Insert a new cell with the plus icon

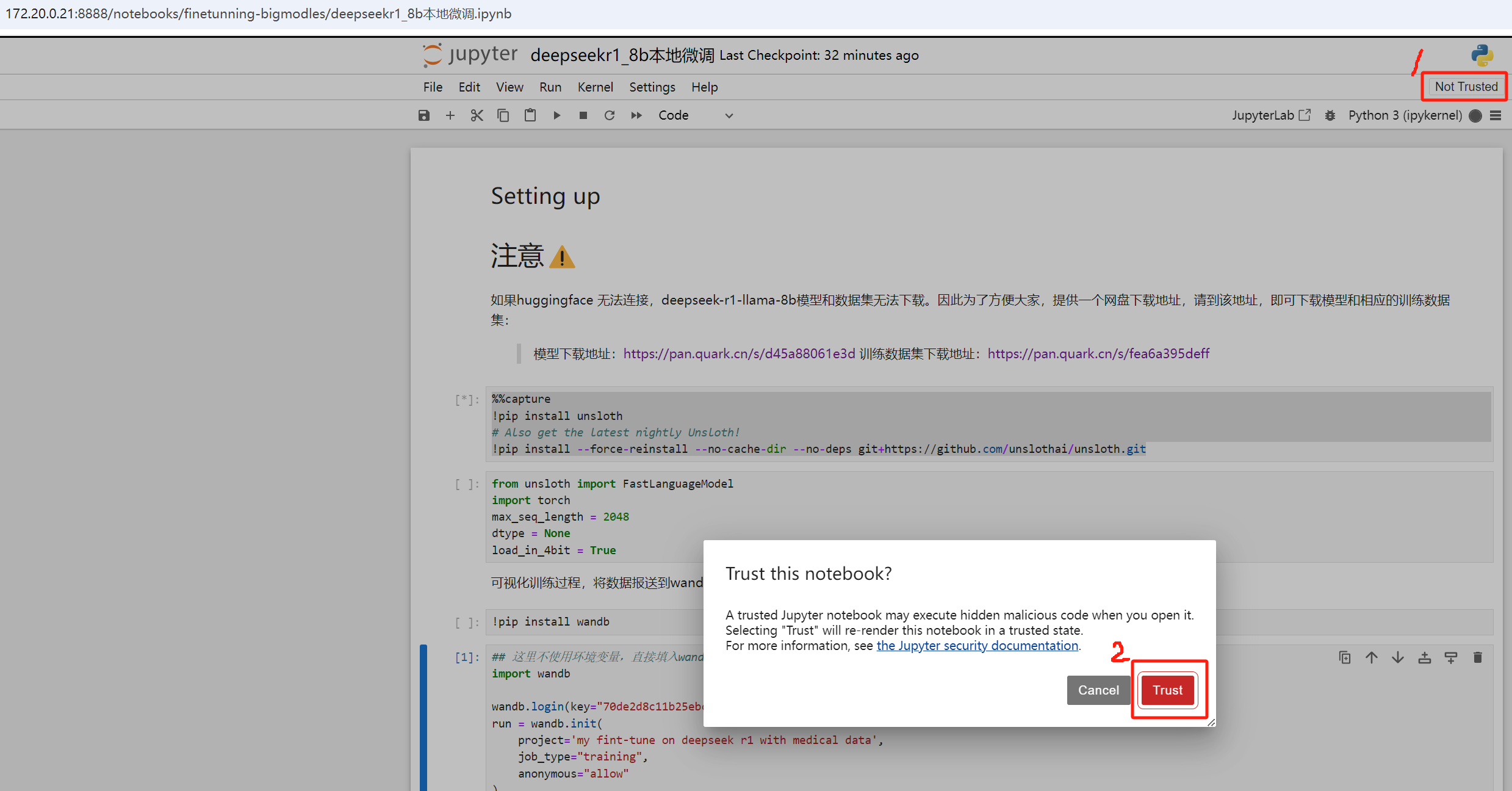point(450,115)
